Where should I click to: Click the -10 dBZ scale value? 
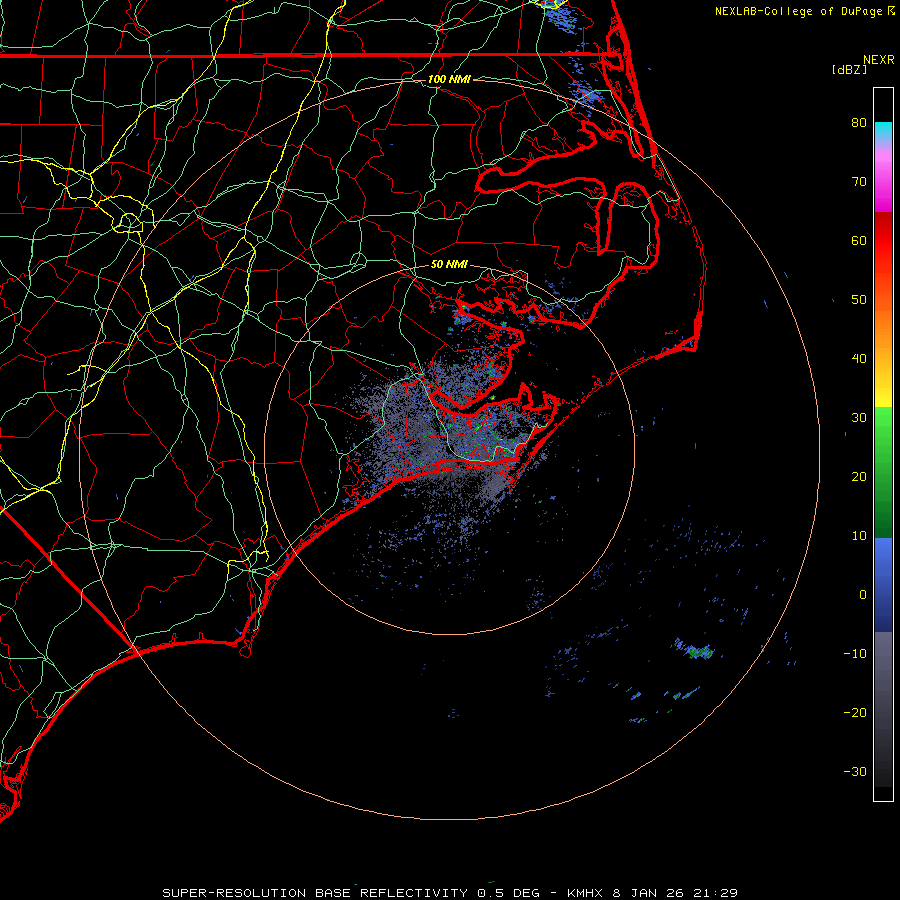[x=855, y=654]
